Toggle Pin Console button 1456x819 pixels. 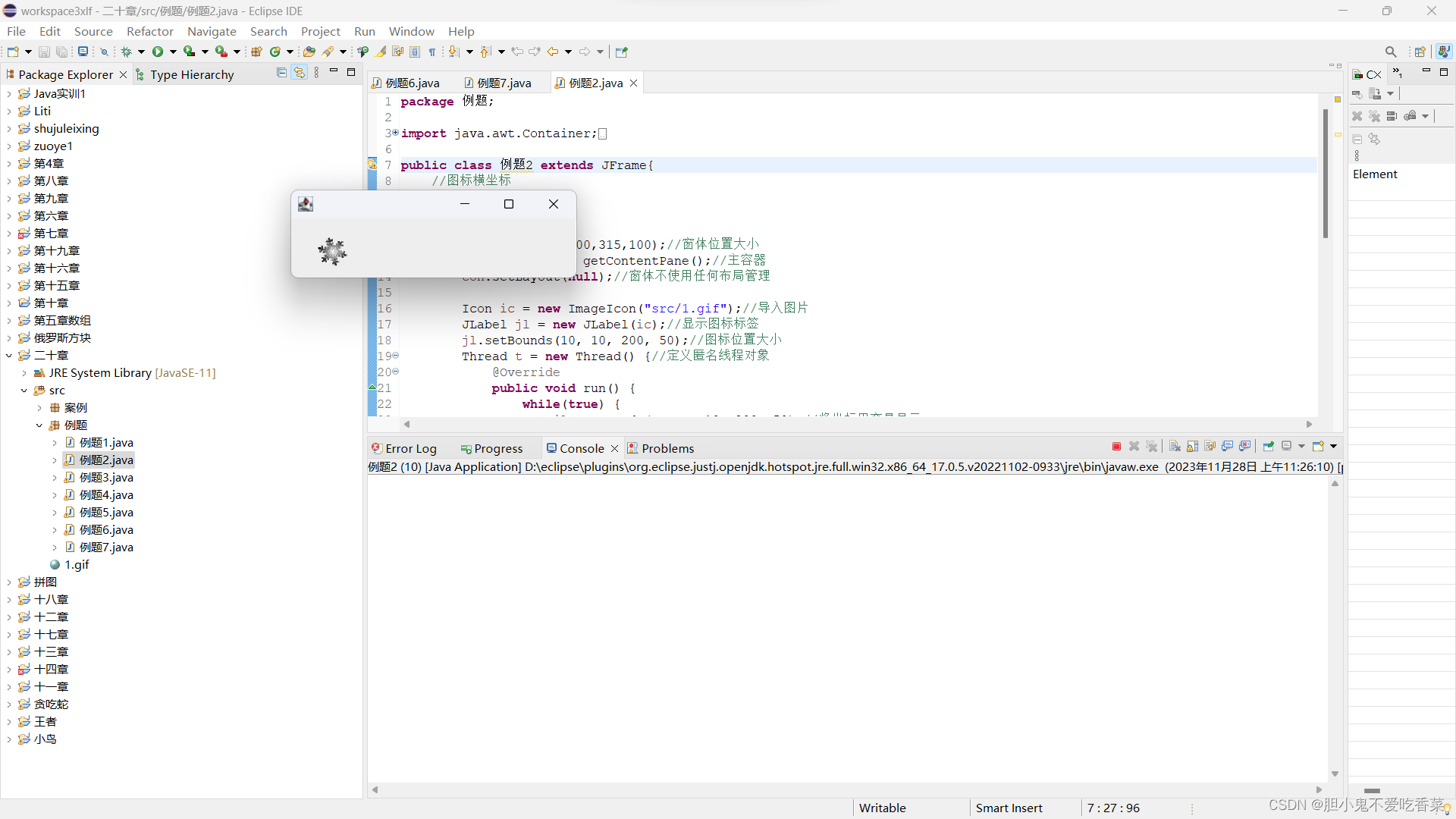click(x=1268, y=447)
